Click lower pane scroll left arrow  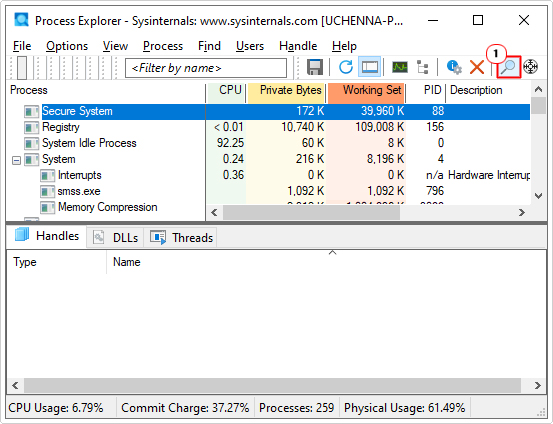coord(15,386)
